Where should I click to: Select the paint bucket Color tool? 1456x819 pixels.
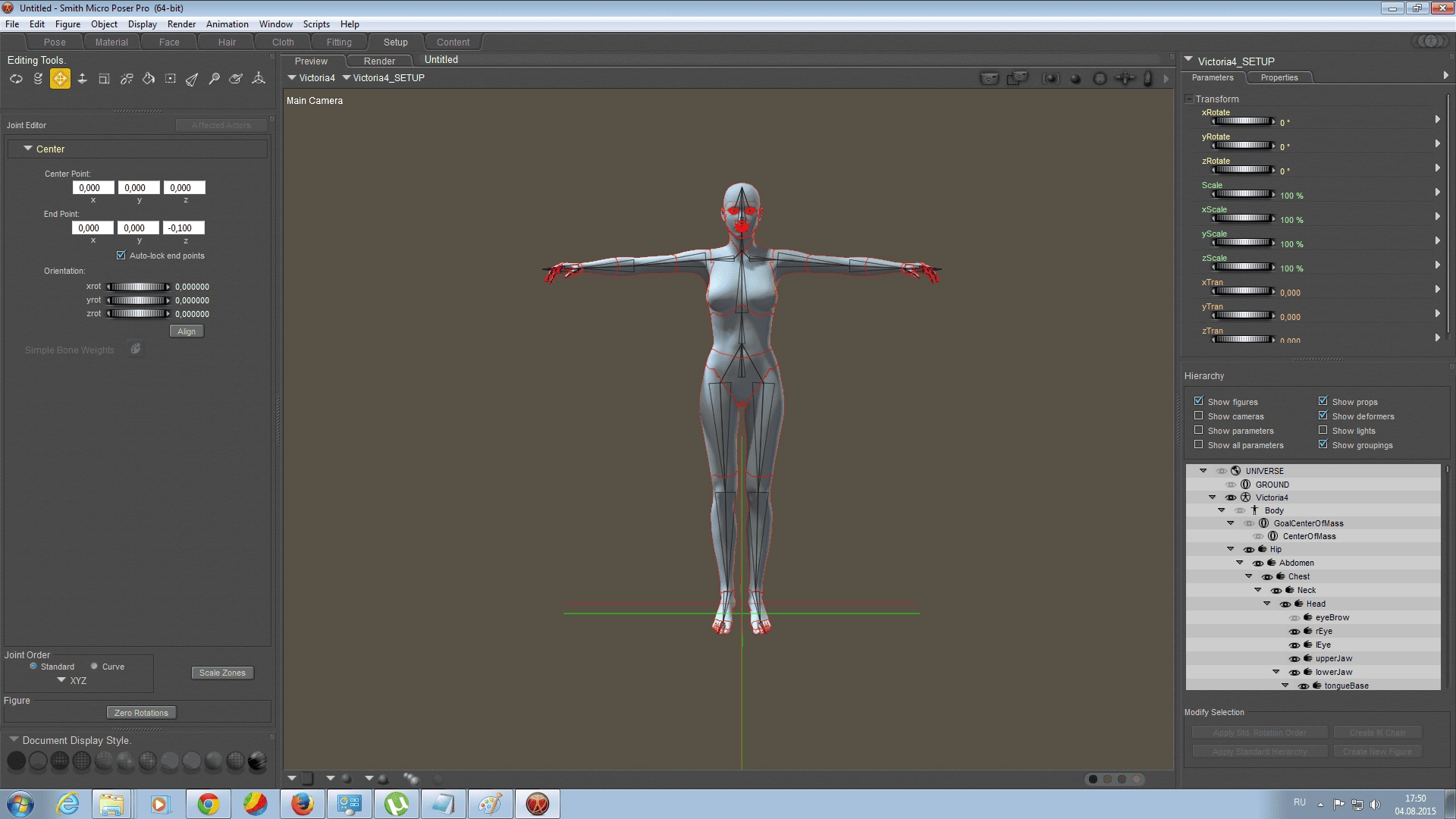[149, 79]
